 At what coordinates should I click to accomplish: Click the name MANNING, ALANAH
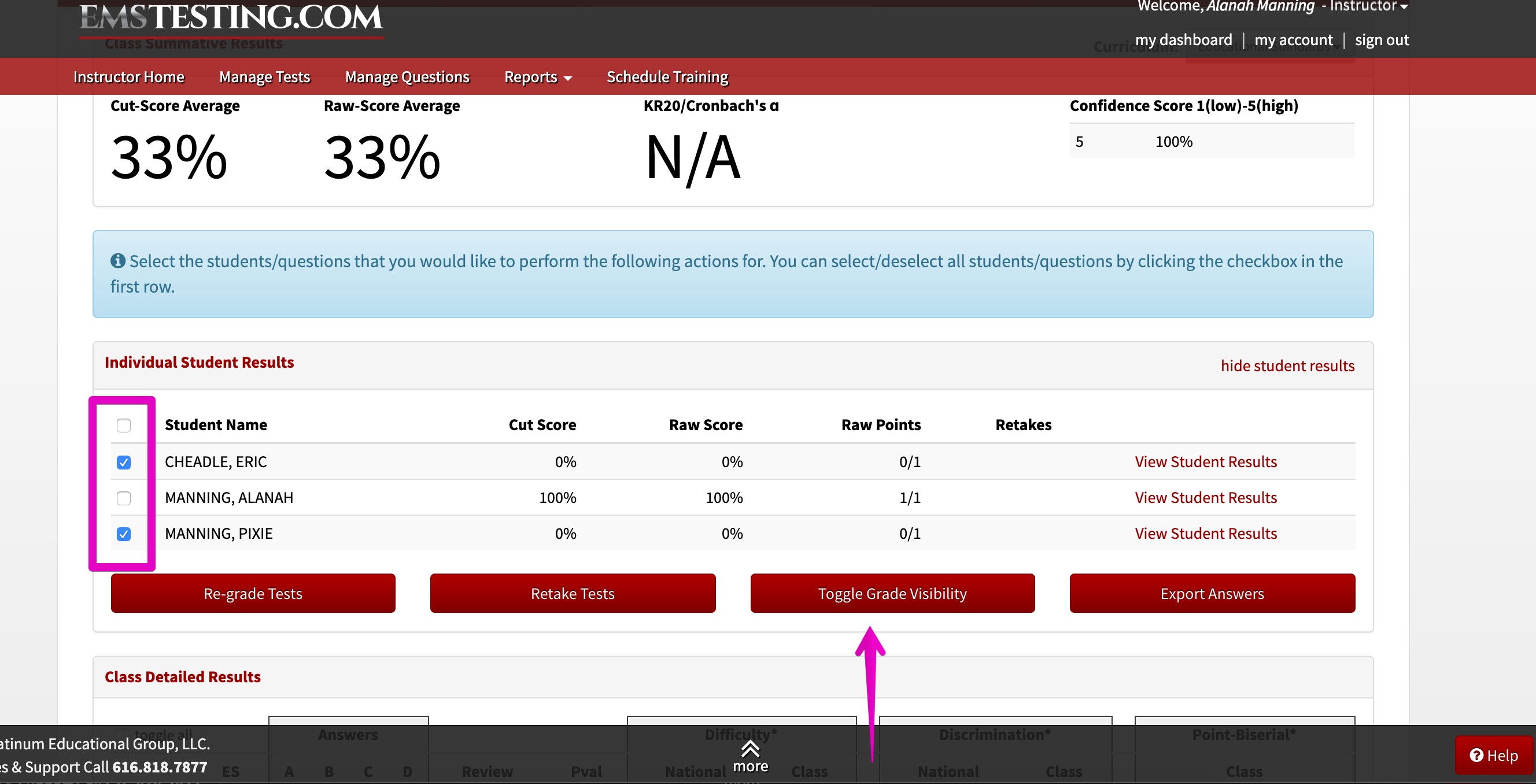click(x=229, y=497)
